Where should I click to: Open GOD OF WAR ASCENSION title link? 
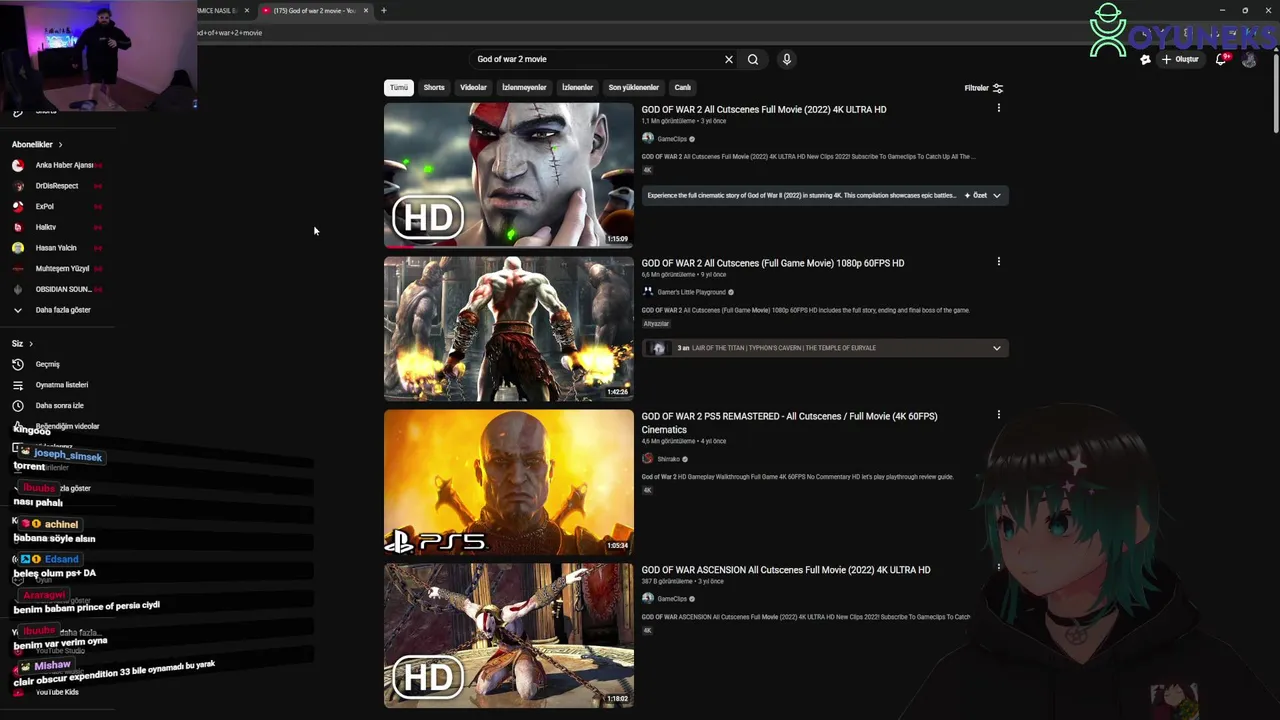786,570
